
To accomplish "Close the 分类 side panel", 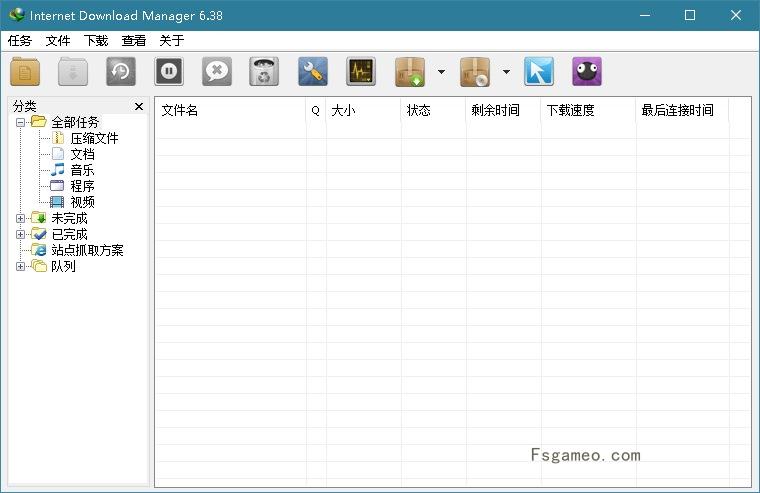I will coord(139,106).
